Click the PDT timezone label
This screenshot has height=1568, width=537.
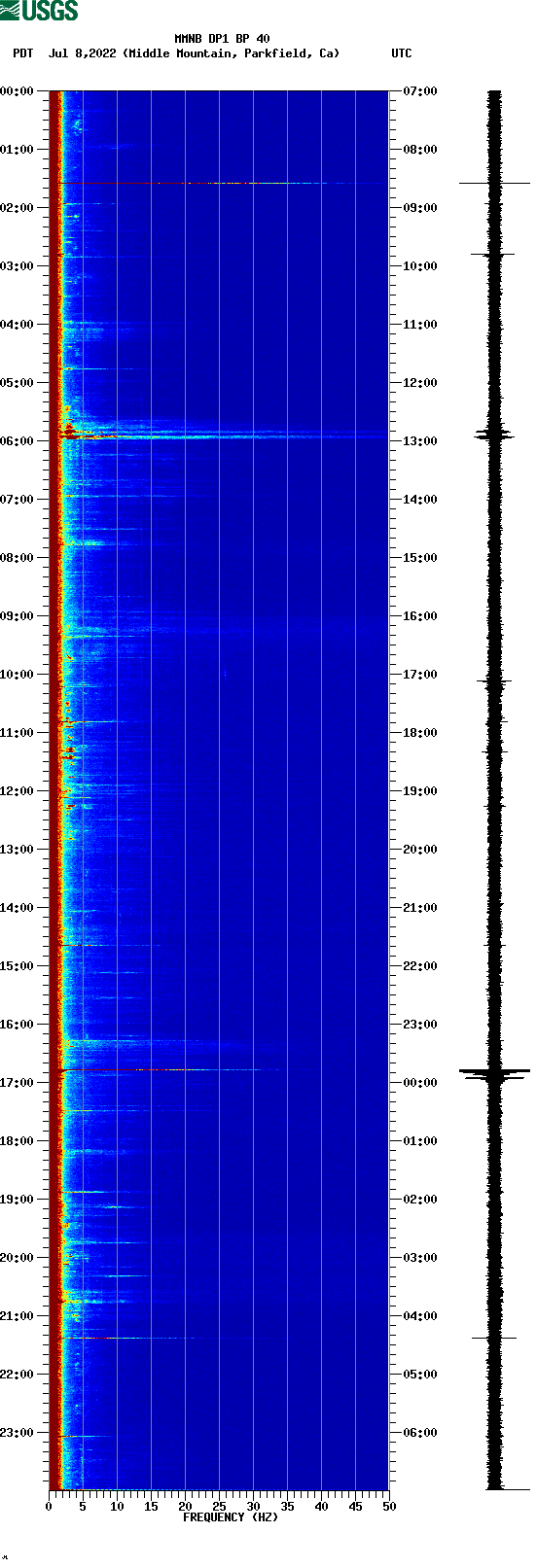[23, 53]
